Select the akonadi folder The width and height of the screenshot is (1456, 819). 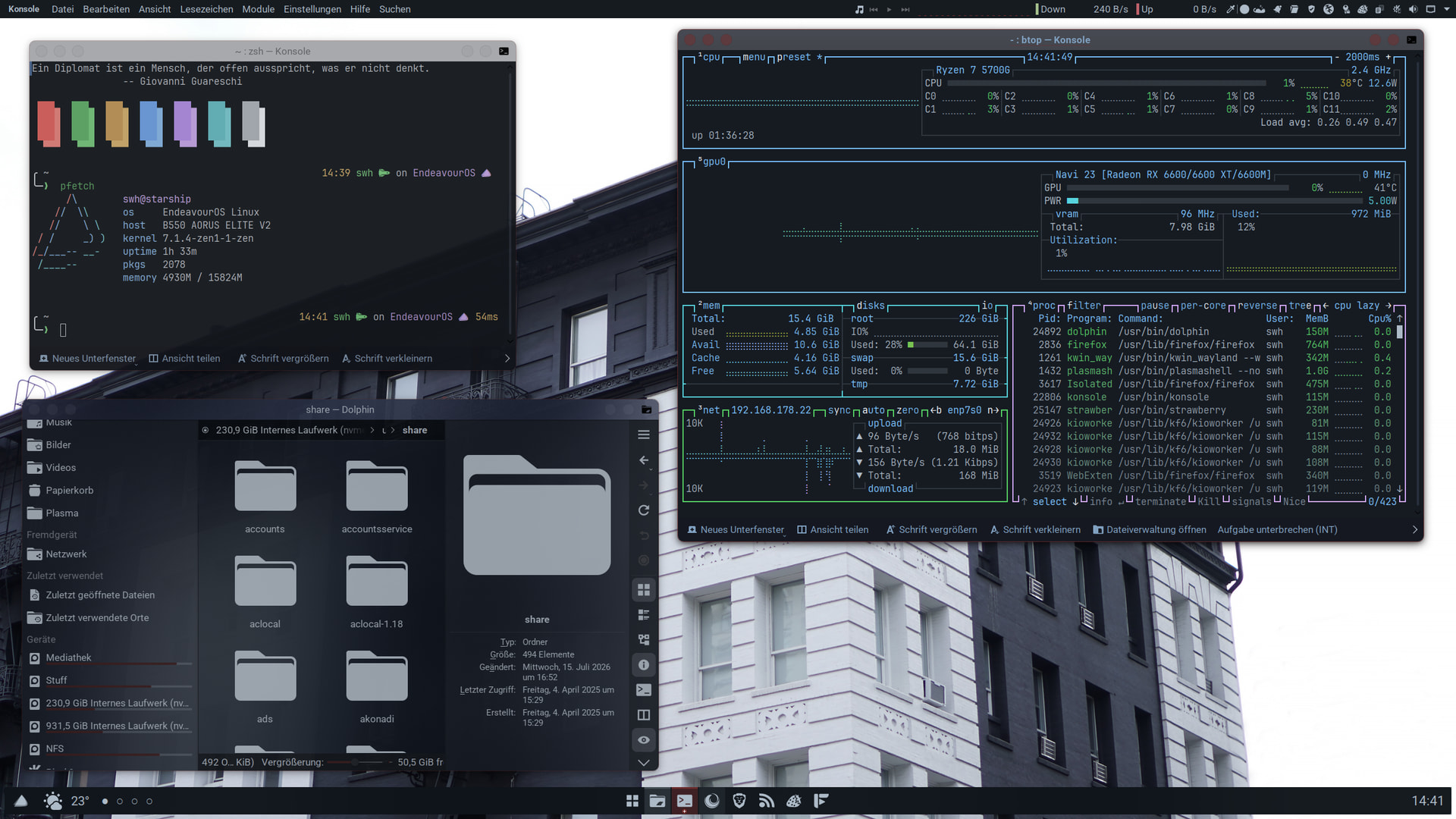coord(377,686)
